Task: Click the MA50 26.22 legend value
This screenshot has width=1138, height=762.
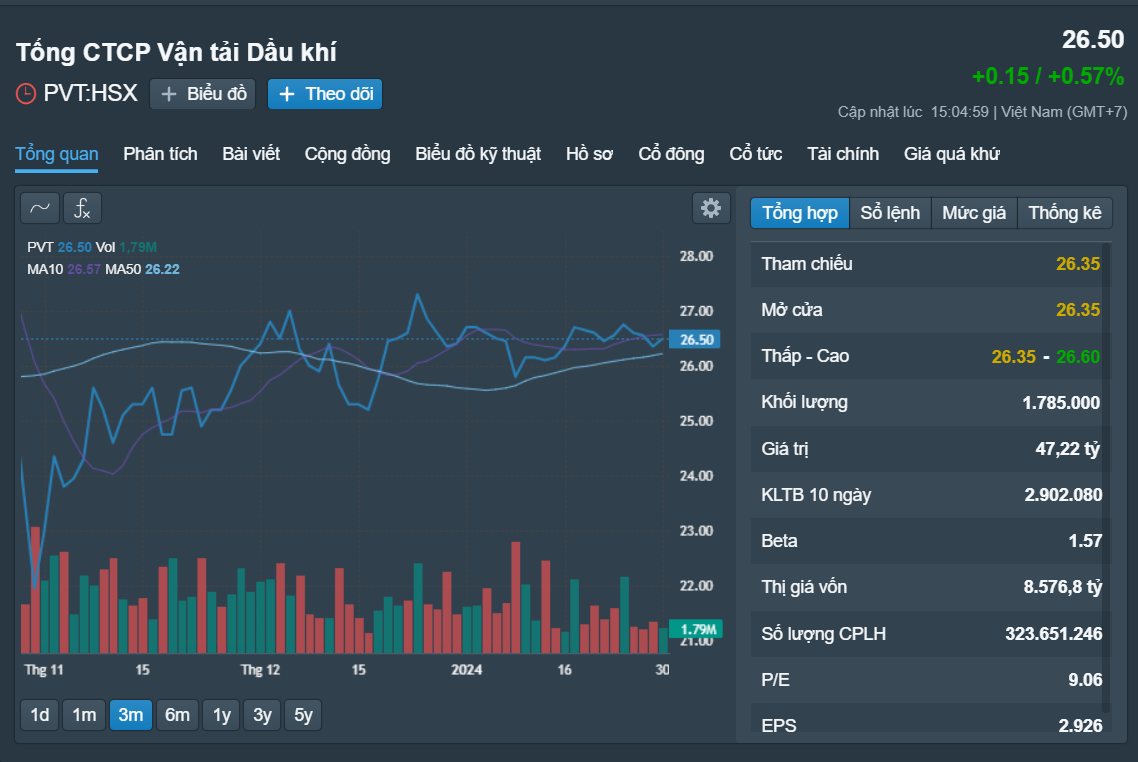Action: (162, 269)
